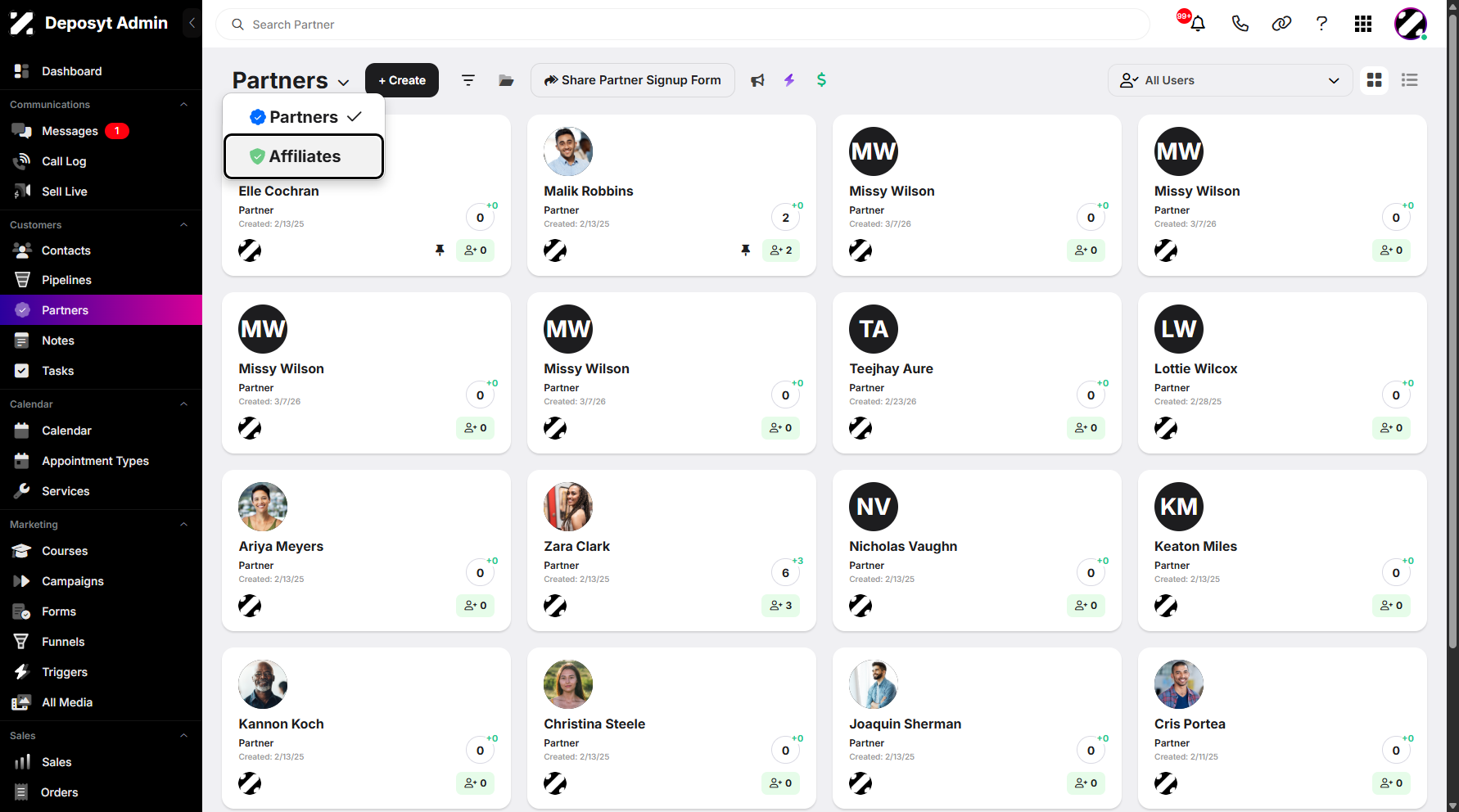Click Ariya Meyers profile photo
This screenshot has width=1459, height=812.
tap(263, 507)
